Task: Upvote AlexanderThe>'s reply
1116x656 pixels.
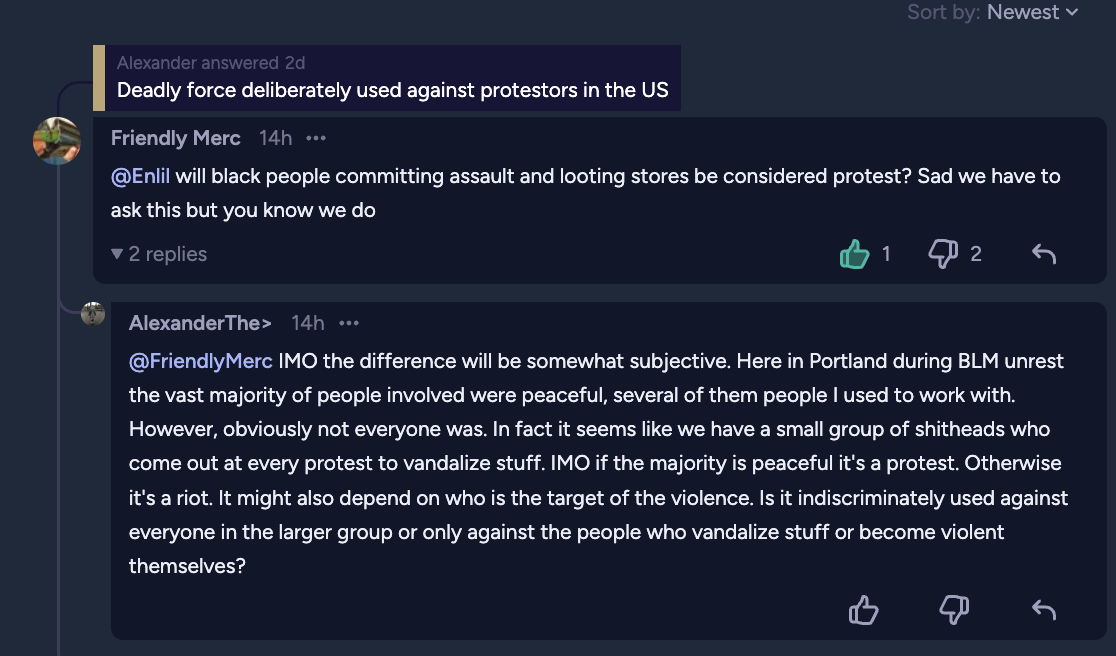Action: pos(863,610)
